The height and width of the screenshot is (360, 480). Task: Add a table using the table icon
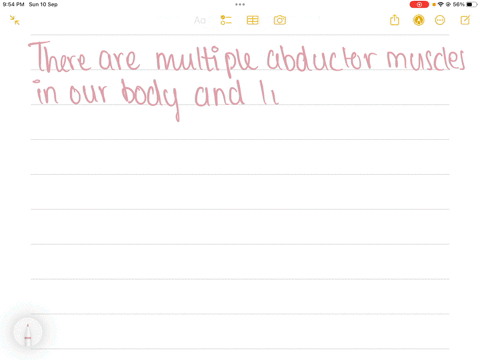coord(253,20)
